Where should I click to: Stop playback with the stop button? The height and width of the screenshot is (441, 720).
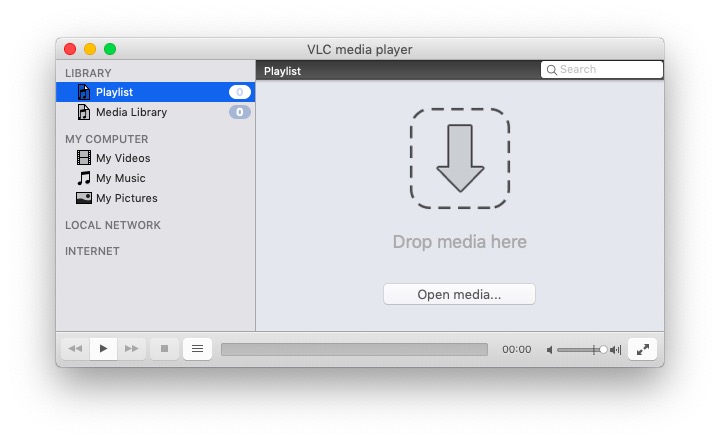[164, 349]
